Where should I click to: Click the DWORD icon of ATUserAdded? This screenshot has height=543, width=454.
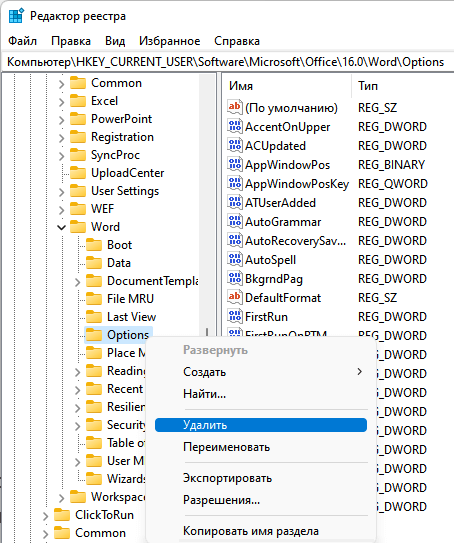tap(234, 202)
